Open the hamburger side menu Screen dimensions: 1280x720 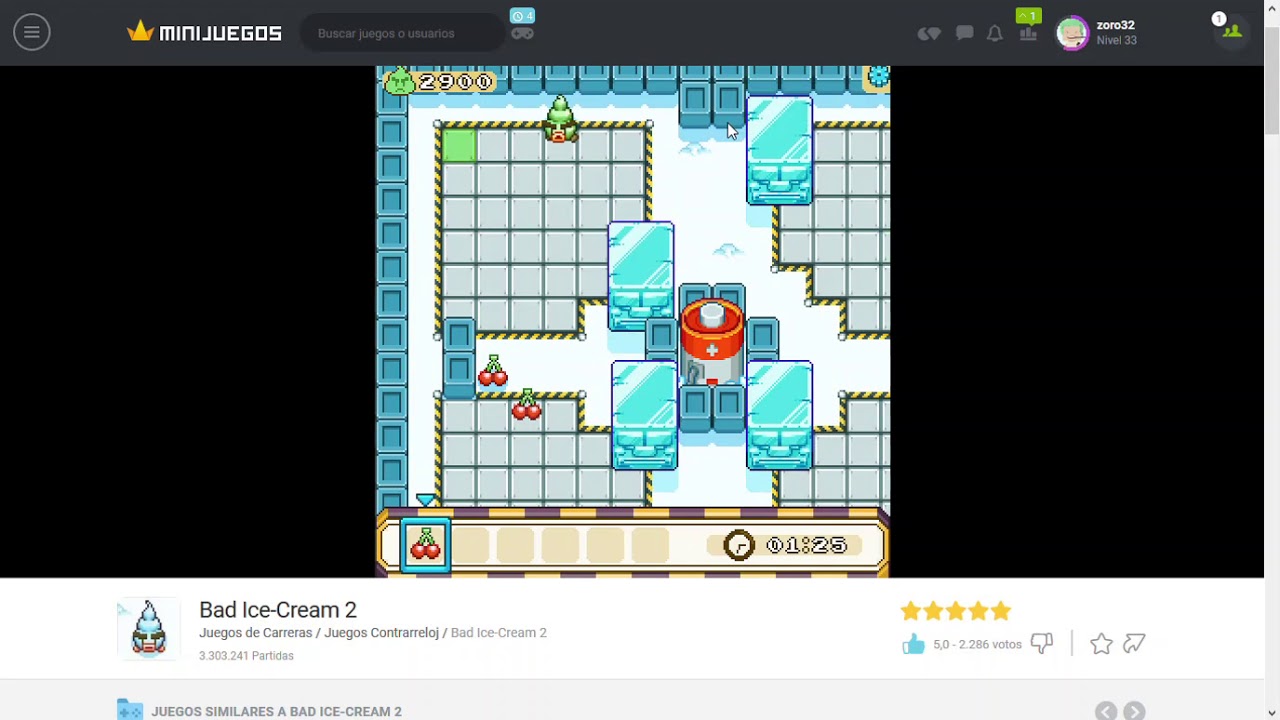pyautogui.click(x=31, y=33)
